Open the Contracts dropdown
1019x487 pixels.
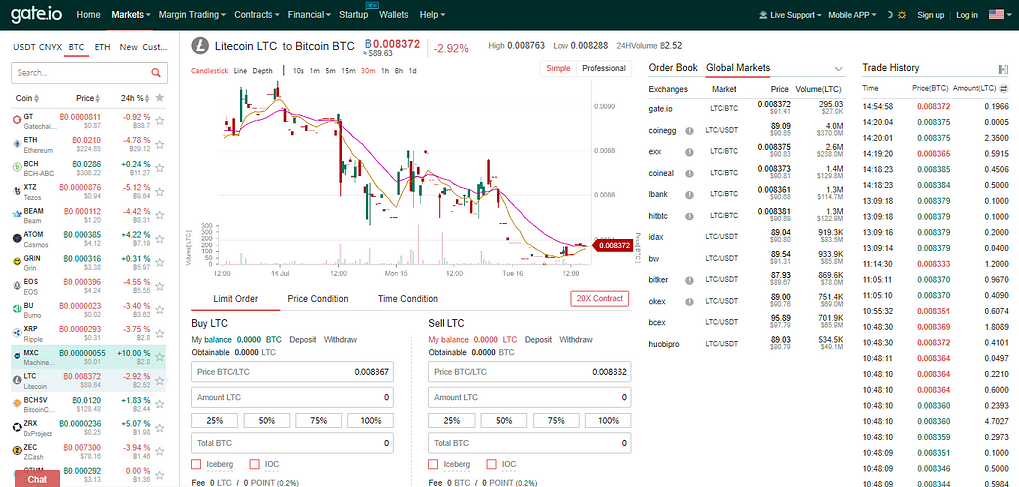(257, 14)
